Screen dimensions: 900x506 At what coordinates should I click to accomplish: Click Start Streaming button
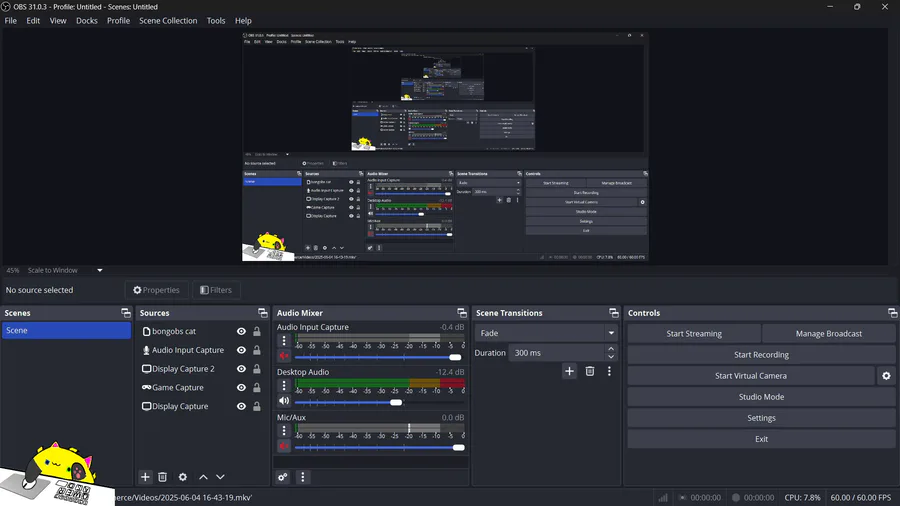pyautogui.click(x=694, y=333)
